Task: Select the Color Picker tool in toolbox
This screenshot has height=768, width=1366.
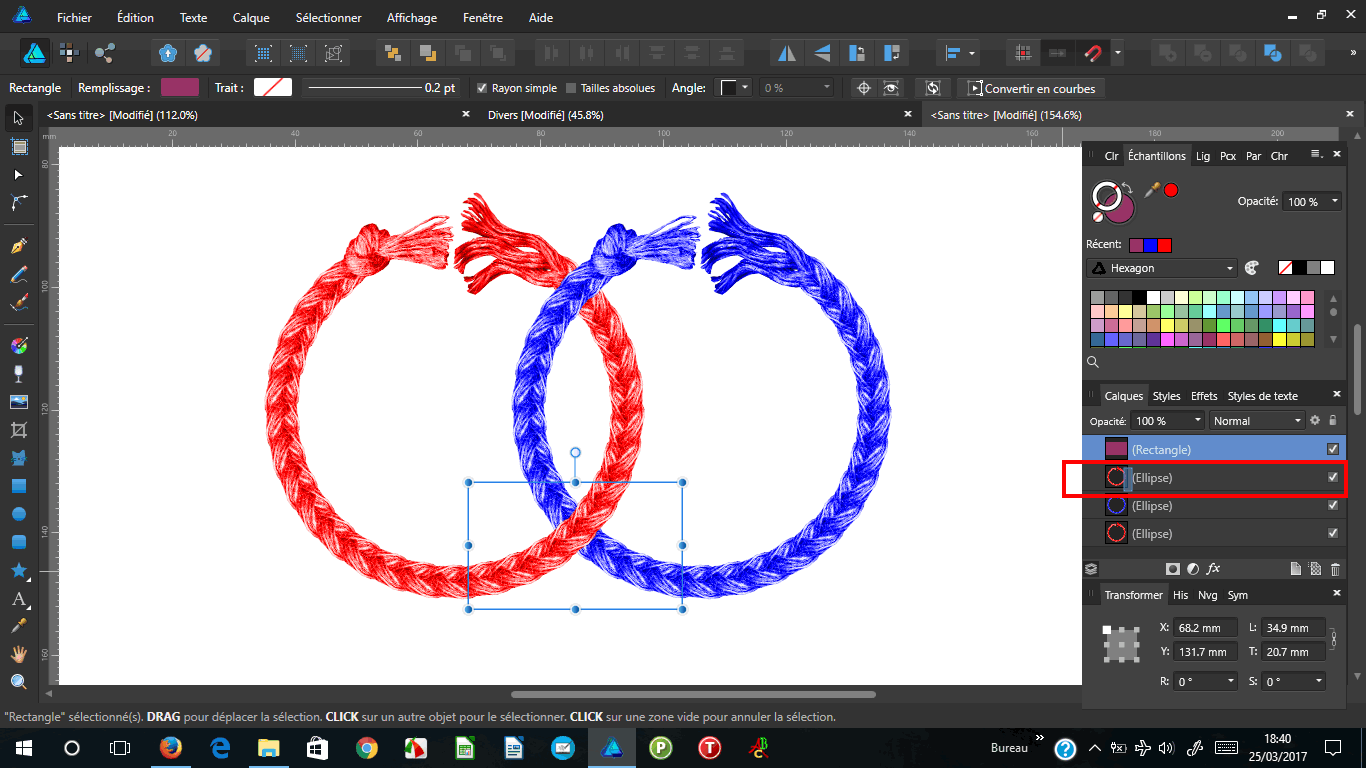Action: 18,626
